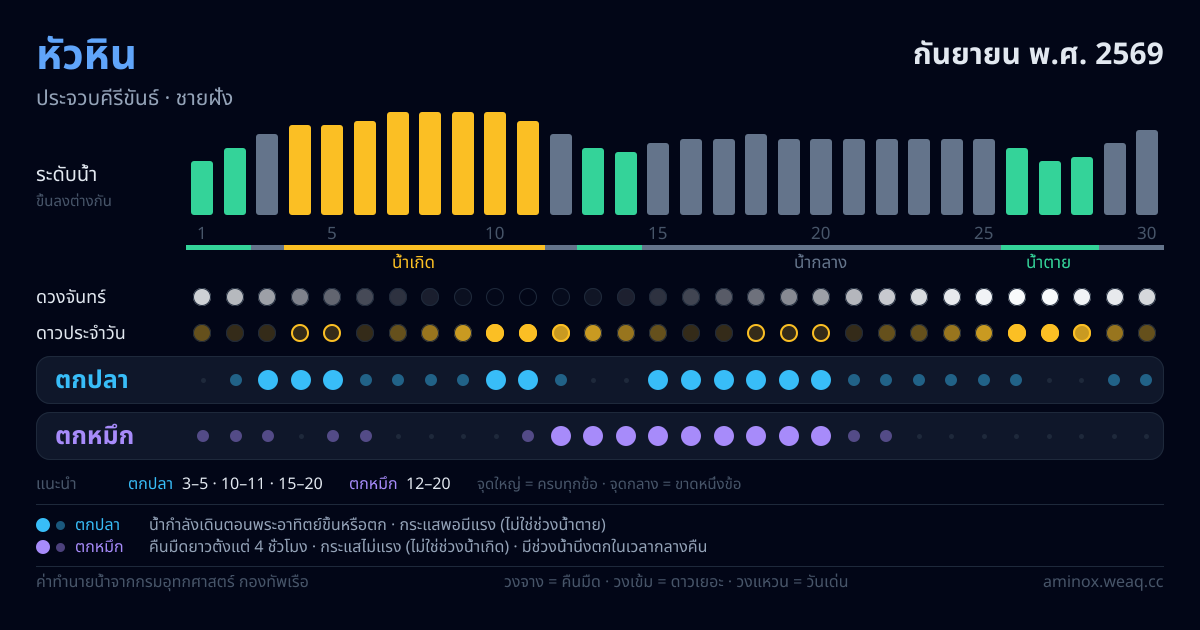Image resolution: width=1200 pixels, height=630 pixels.
Task: Click the last moon dot in ดวงจันทร์ row
Action: [x=1147, y=297]
